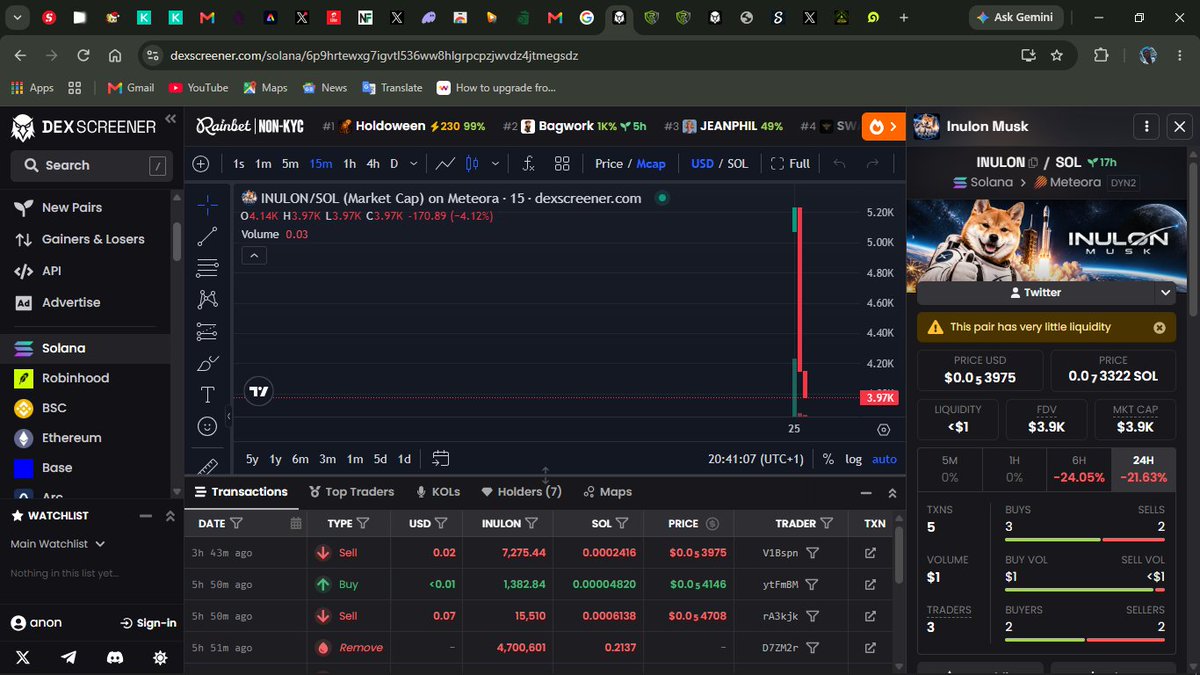The height and width of the screenshot is (675, 1200).
Task: Switch chart currency to USD
Action: [702, 163]
